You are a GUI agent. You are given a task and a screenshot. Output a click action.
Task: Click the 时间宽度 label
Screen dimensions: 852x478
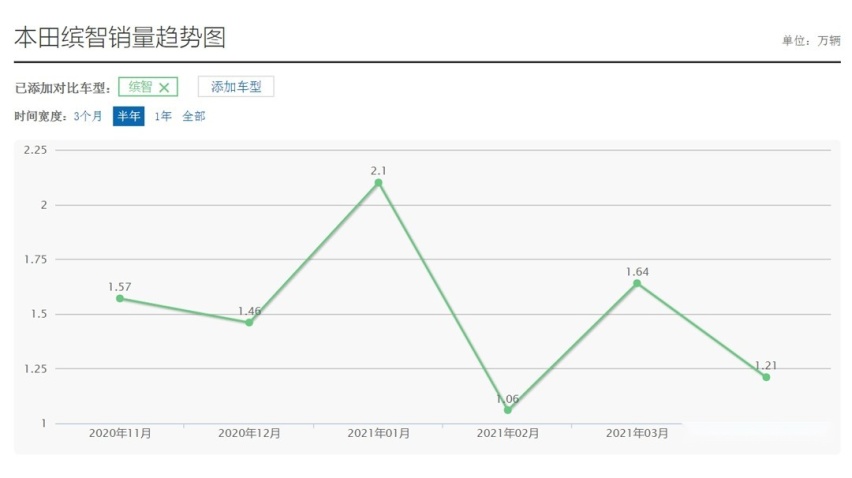click(42, 116)
